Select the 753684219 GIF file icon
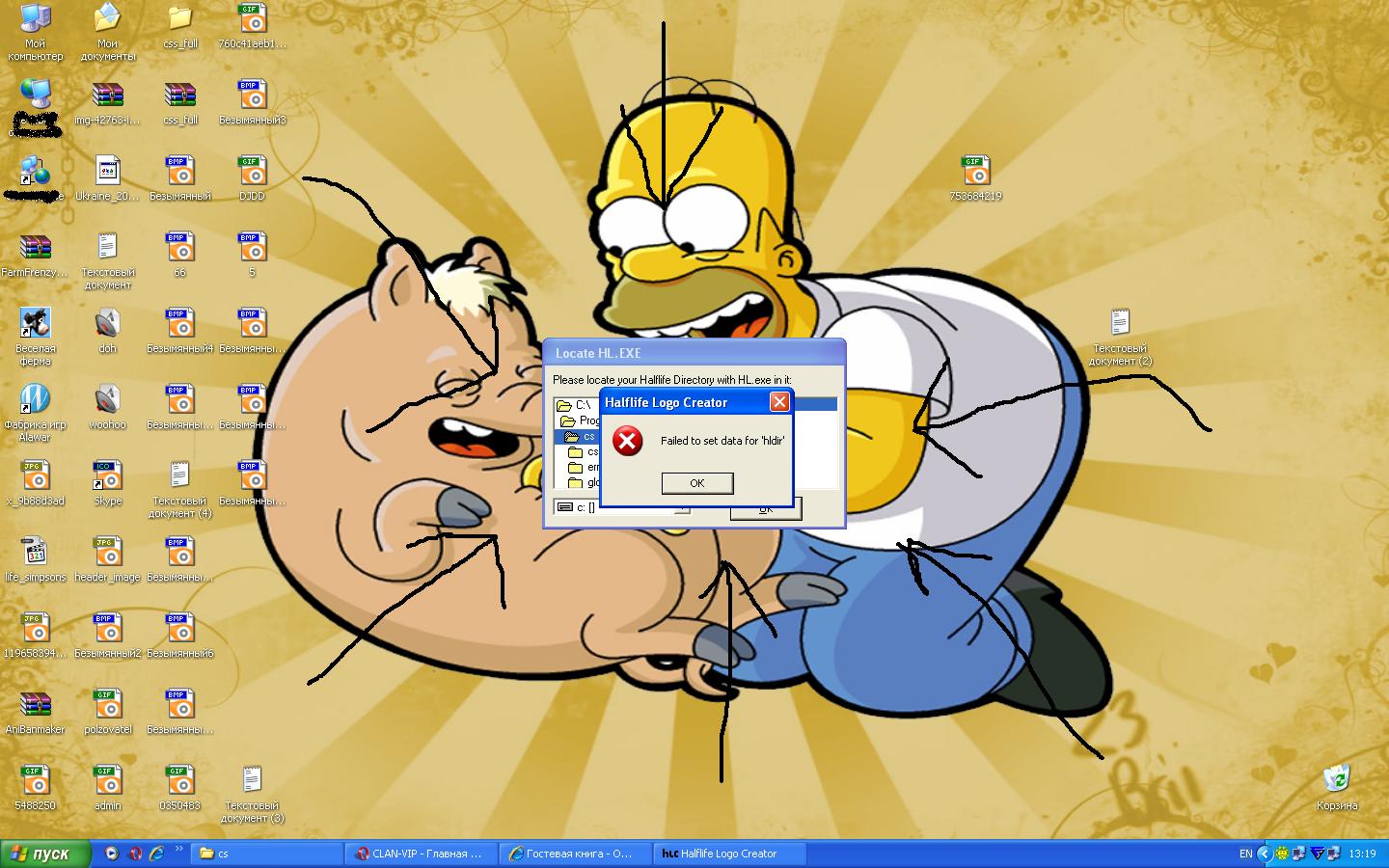Screen dimensions: 1389x868 click(976, 179)
